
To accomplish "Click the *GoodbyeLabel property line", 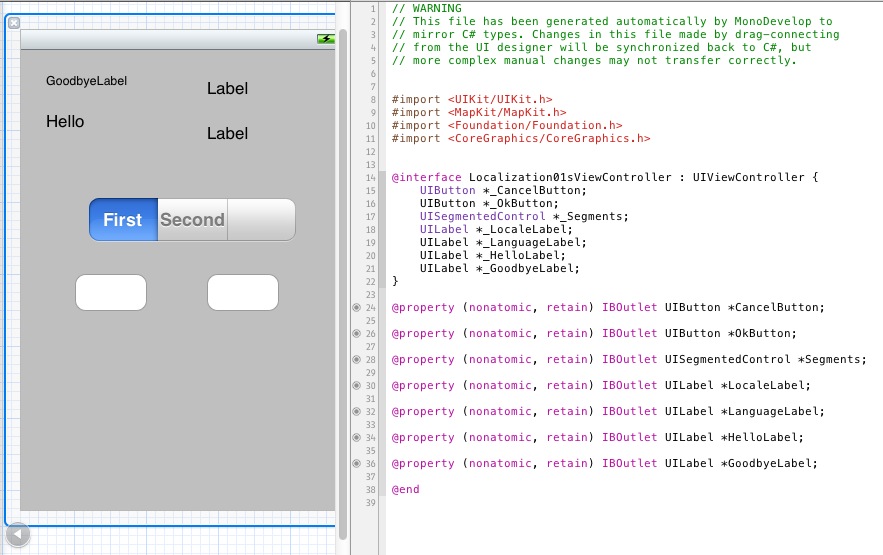I will tap(604, 463).
